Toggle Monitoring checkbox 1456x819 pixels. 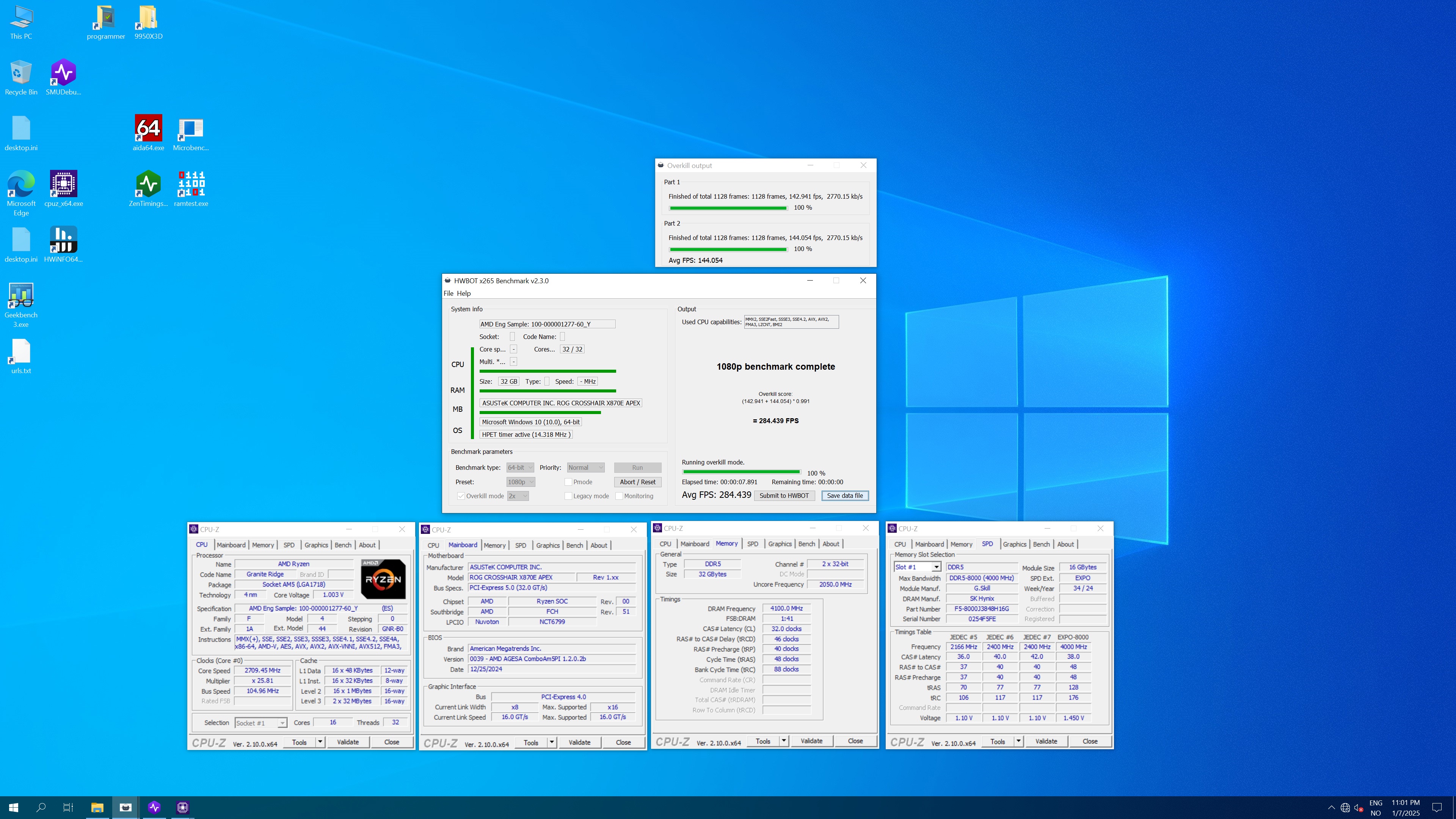619,496
